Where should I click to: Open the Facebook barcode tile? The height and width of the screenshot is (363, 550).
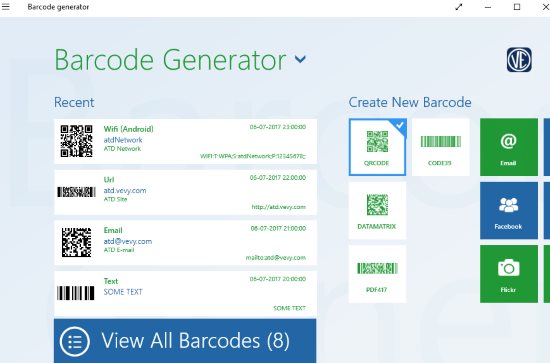[509, 210]
